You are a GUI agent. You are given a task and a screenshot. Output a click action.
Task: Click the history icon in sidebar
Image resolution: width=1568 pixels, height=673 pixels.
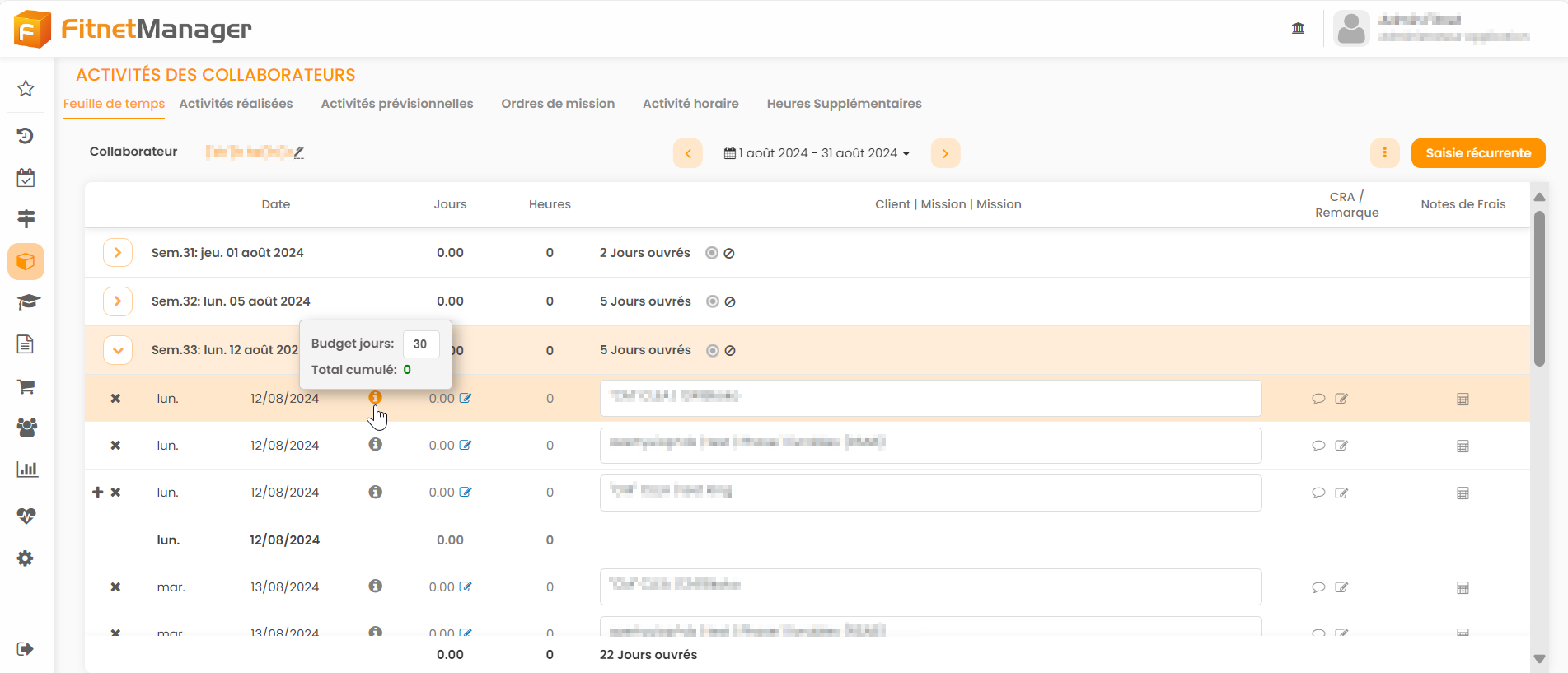(26, 136)
